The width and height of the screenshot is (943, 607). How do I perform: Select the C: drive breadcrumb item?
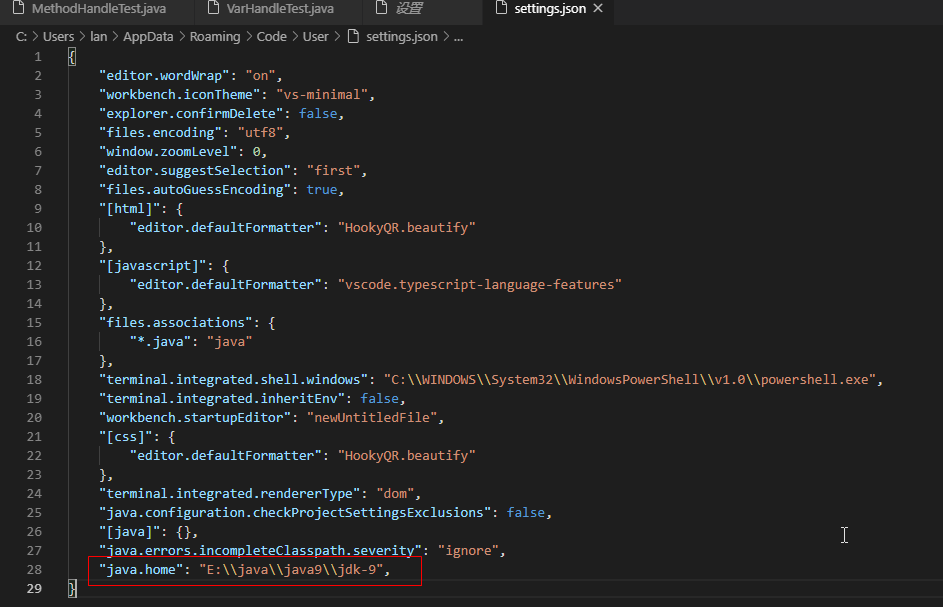click(x=20, y=35)
